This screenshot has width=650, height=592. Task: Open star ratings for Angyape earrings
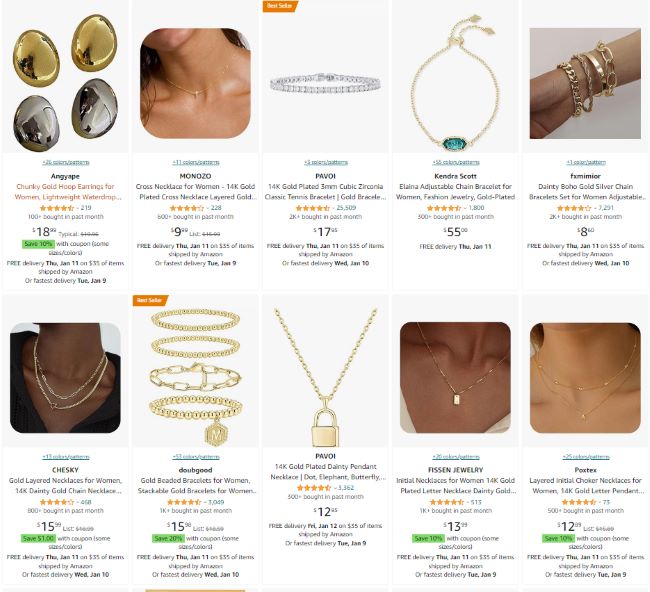[57, 208]
